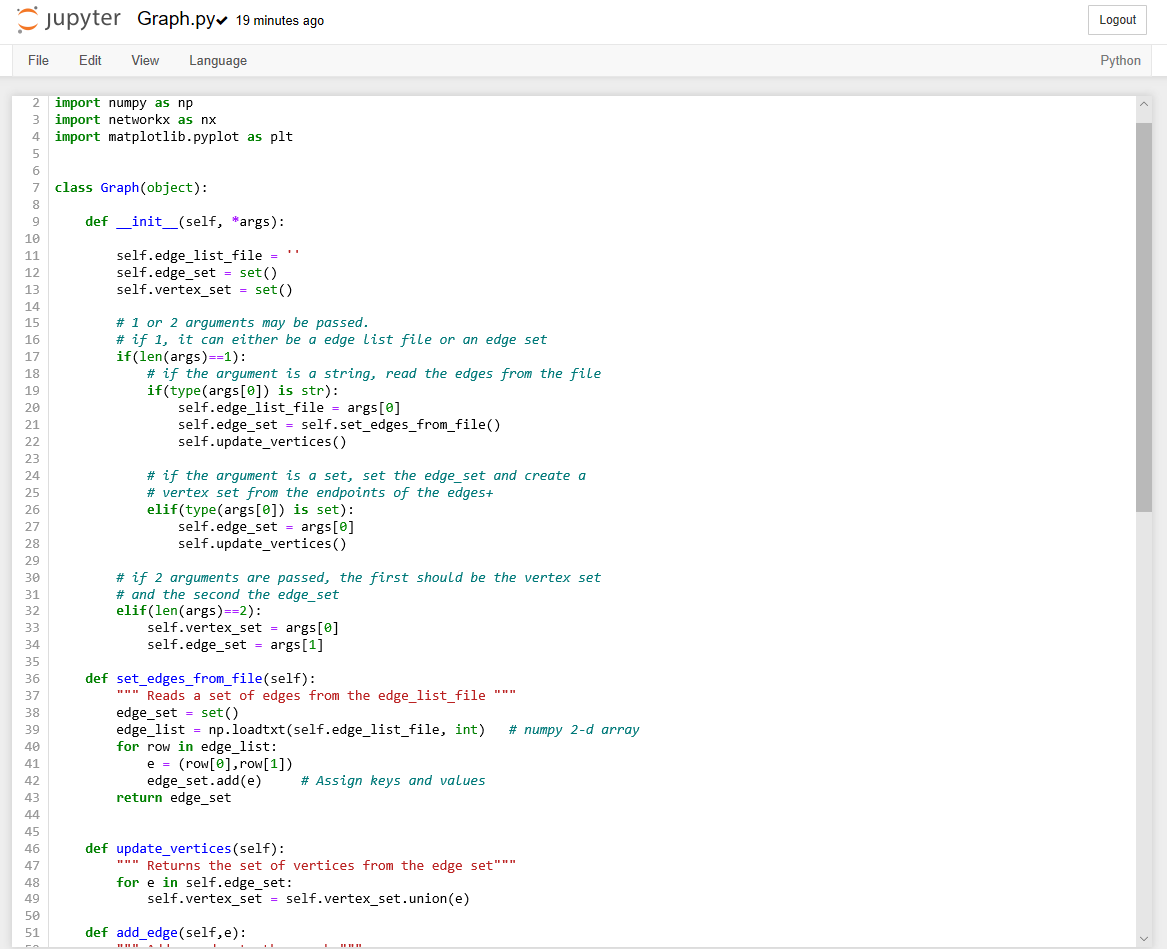Click the 'self.vertex_set = args[0]' line
The width and height of the screenshot is (1167, 949).
coord(243,628)
